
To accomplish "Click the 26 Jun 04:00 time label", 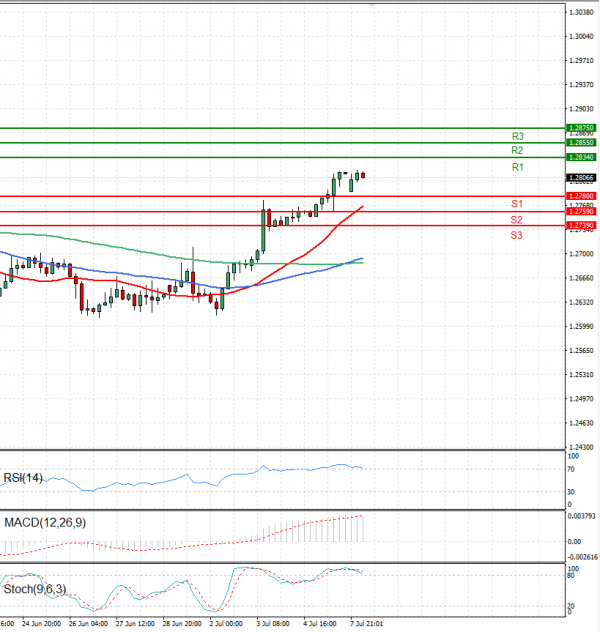I will [88, 624].
